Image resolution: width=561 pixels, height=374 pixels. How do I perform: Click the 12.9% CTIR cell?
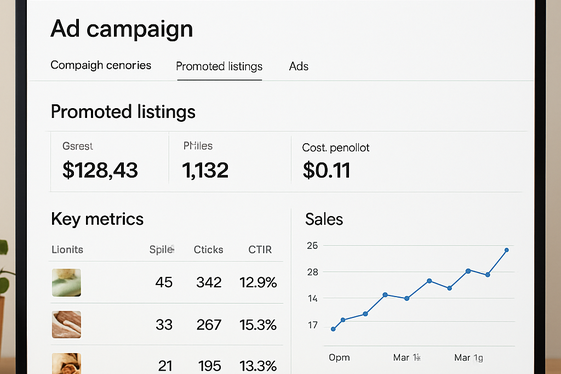click(x=258, y=283)
